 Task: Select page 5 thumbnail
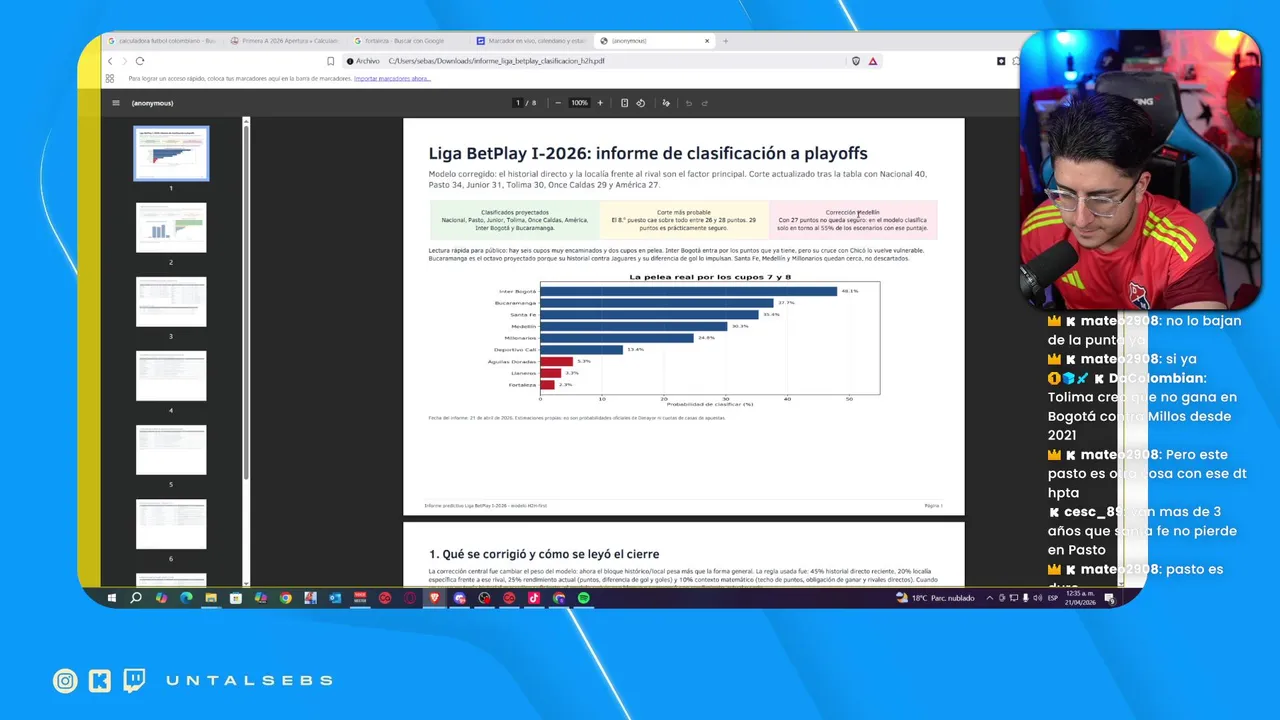click(171, 449)
